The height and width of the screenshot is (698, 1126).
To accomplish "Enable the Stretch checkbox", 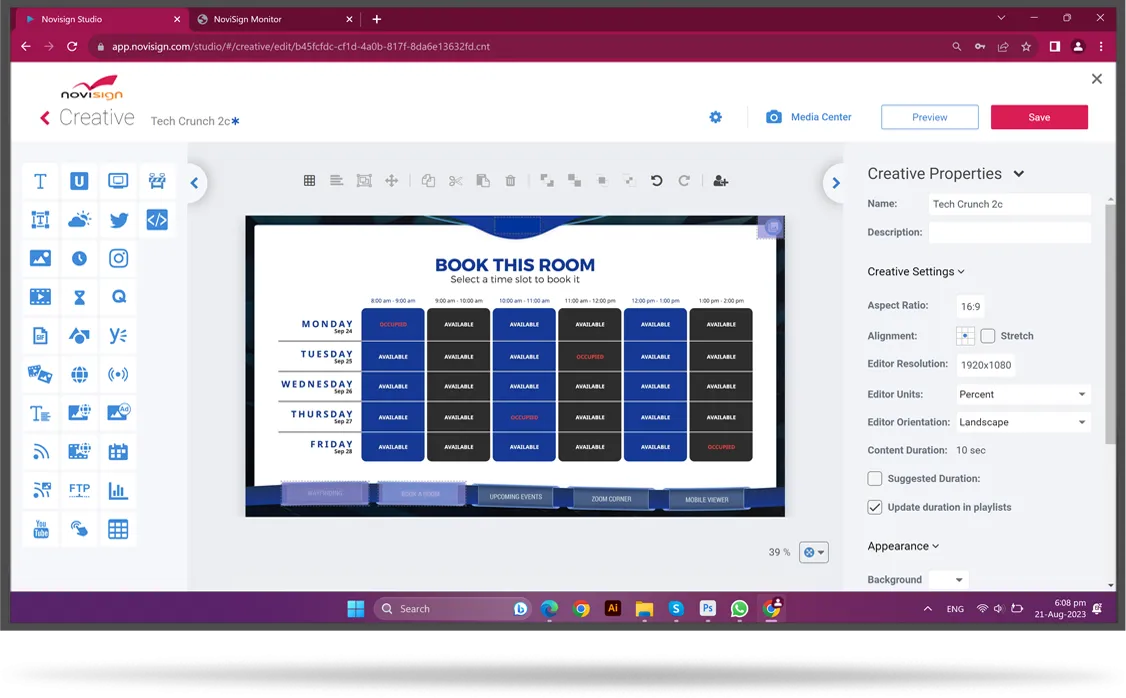I will point(988,336).
